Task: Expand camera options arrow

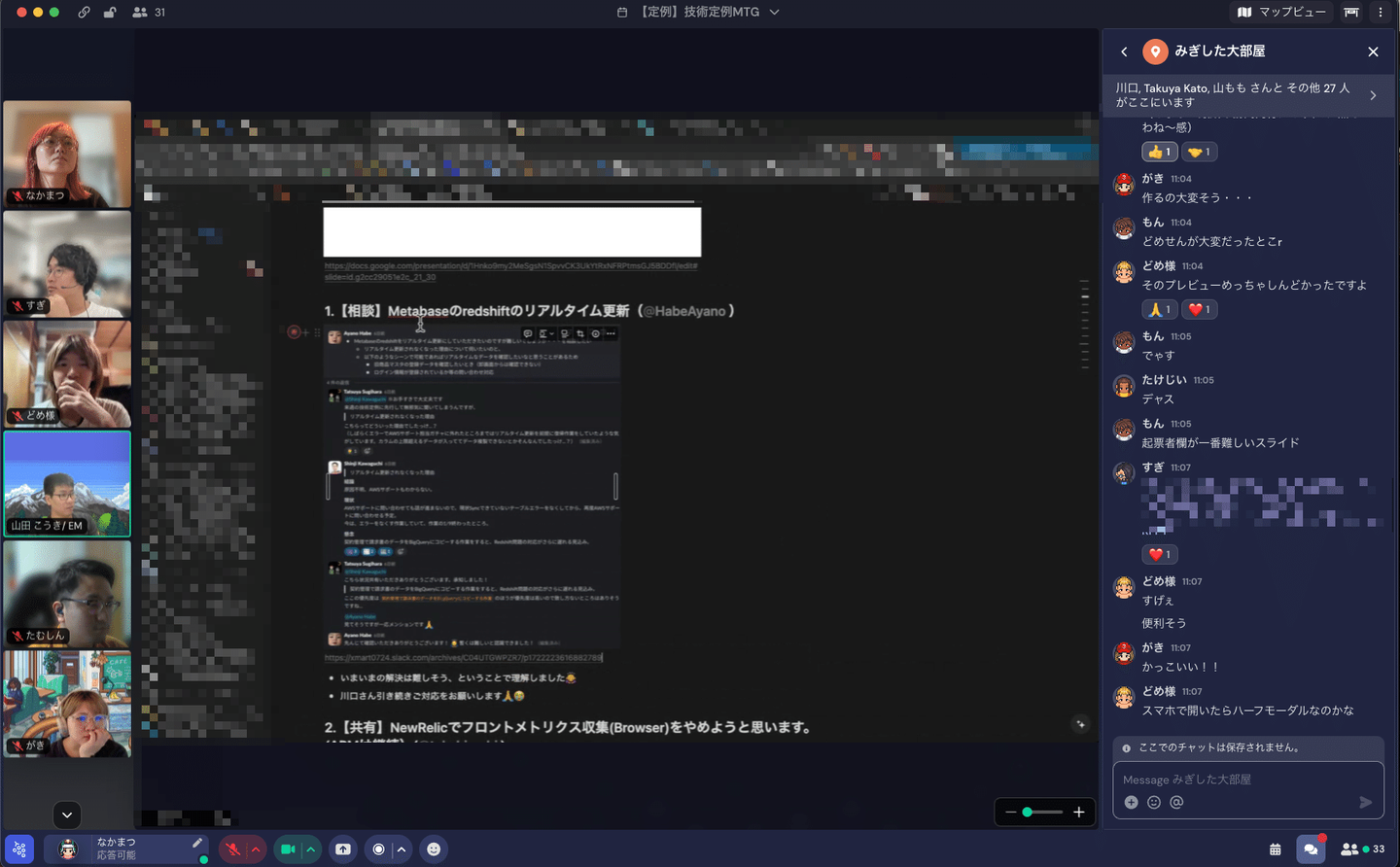Action: (311, 850)
